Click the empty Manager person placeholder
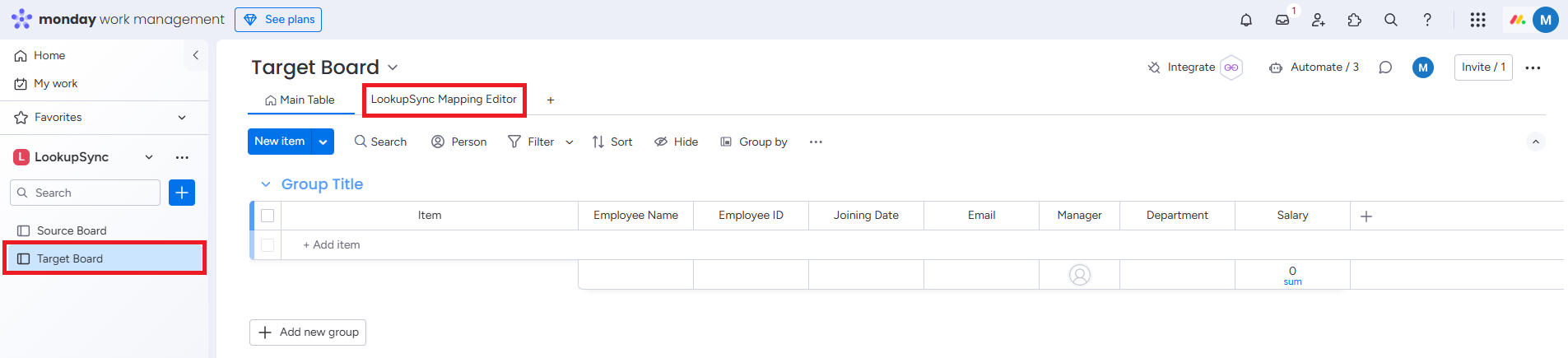The width and height of the screenshot is (1568, 358). point(1080,275)
